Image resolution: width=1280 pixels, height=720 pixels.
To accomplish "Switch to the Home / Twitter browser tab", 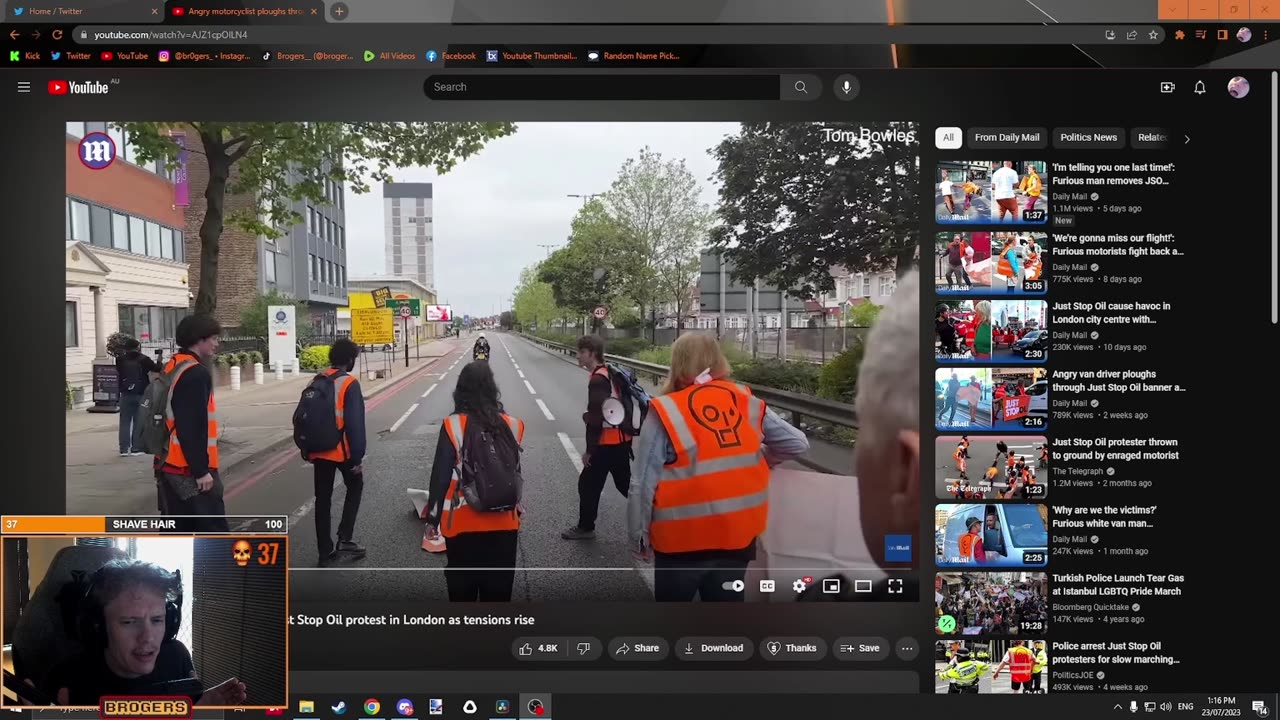I will point(83,11).
